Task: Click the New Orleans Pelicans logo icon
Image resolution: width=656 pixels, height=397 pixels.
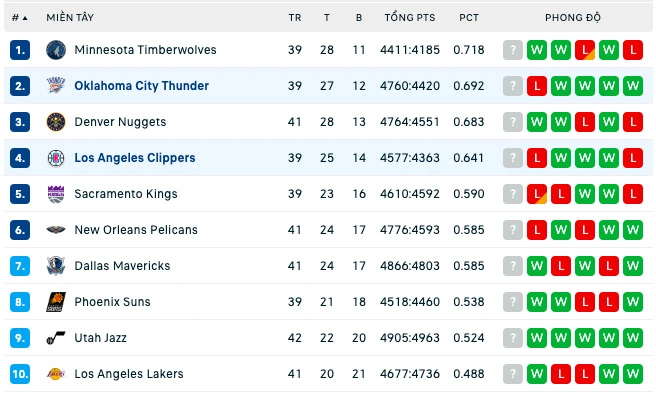Action: tap(56, 230)
